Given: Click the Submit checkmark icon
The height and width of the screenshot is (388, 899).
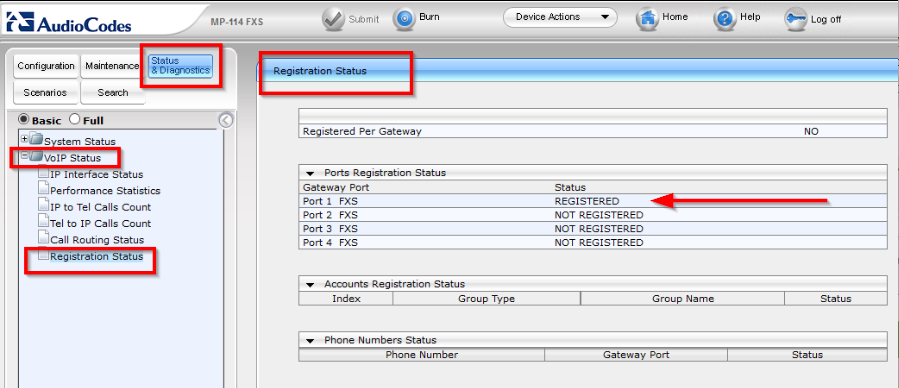Looking at the screenshot, I should [333, 19].
